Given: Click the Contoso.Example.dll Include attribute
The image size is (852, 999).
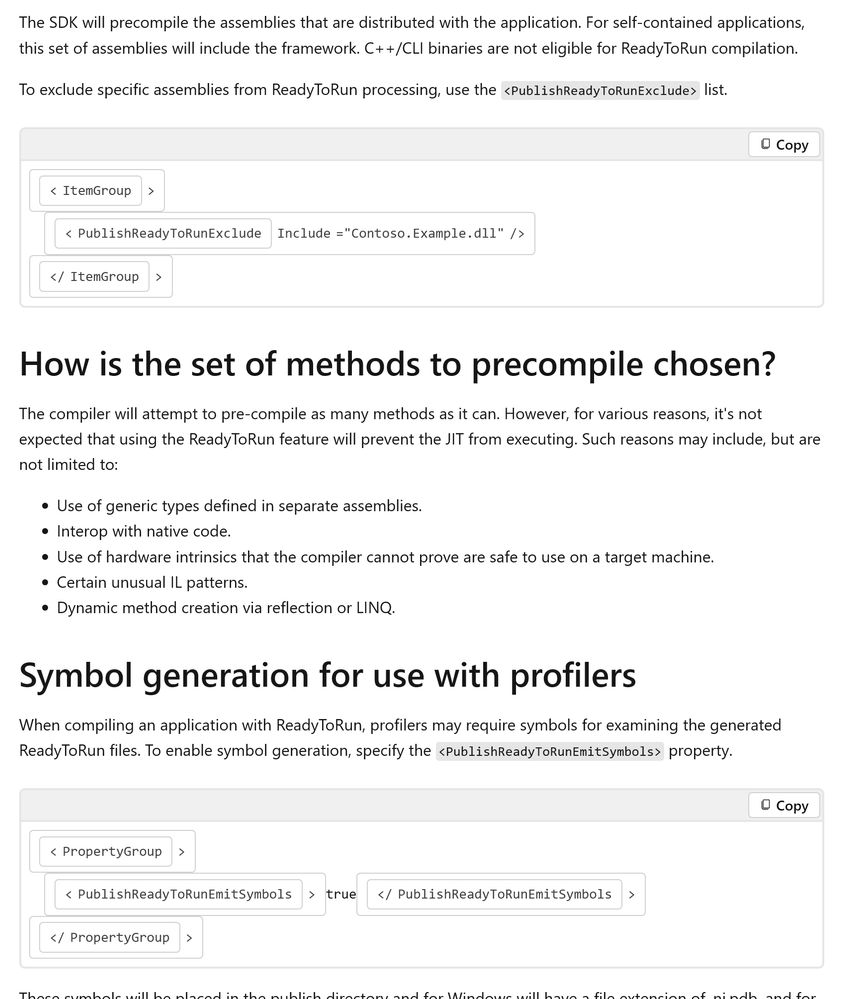Looking at the screenshot, I should [x=400, y=234].
